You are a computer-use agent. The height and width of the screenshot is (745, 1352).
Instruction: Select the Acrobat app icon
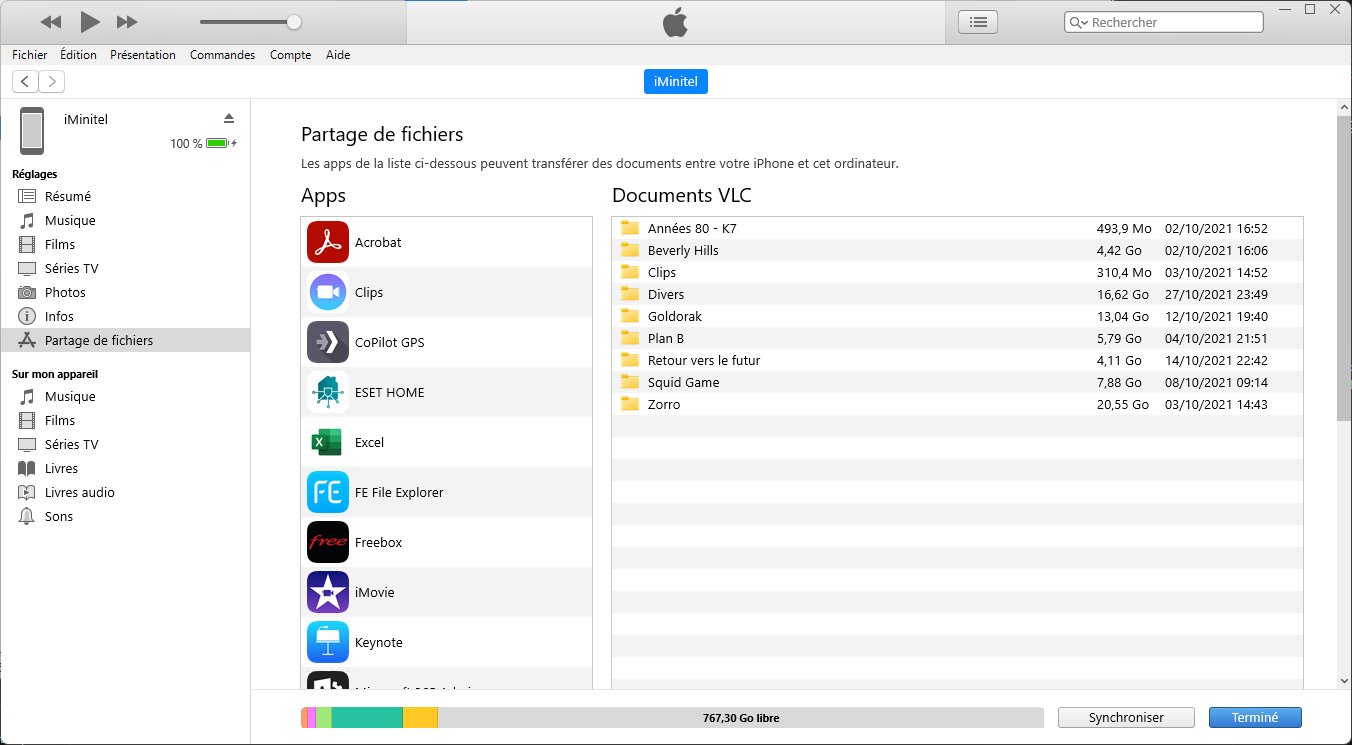328,242
